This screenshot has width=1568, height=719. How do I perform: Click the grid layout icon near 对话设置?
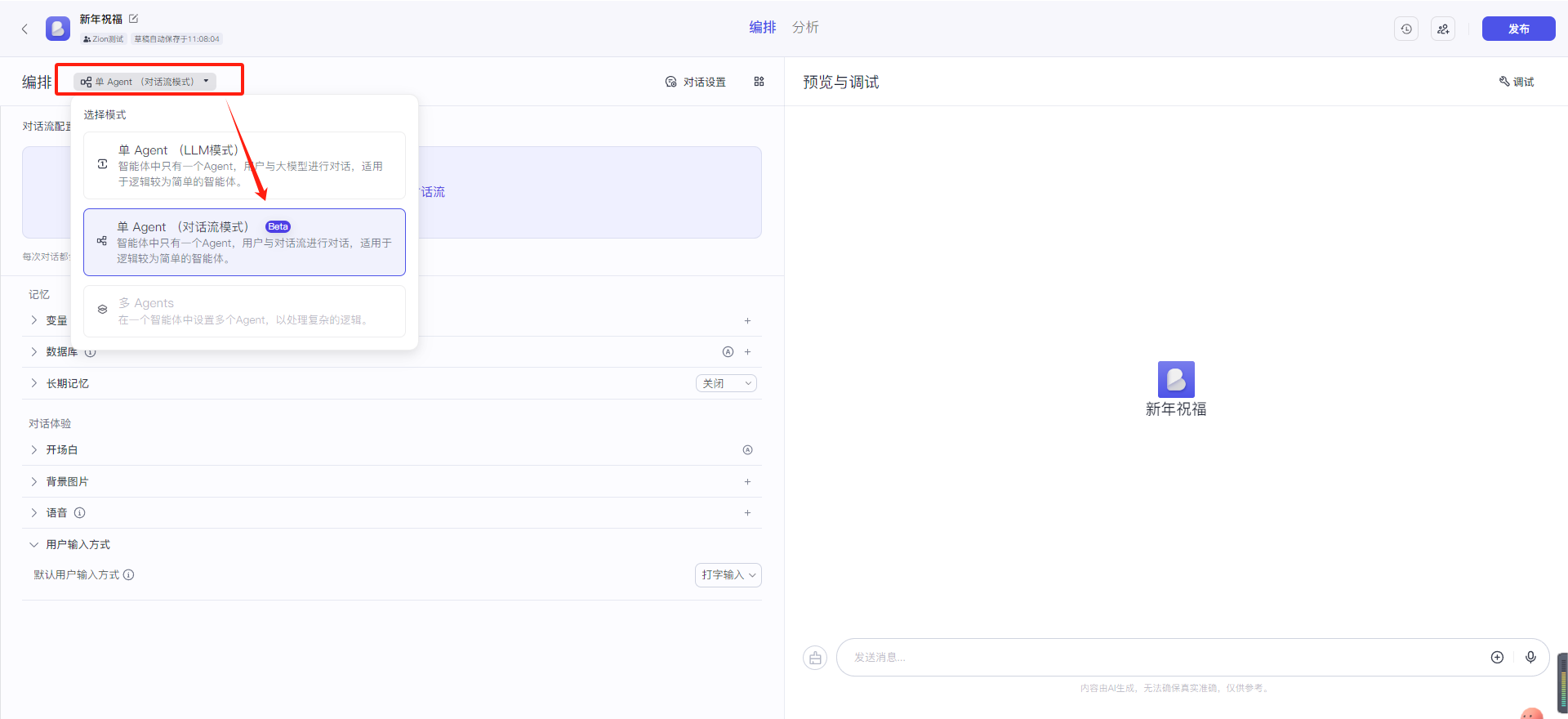coord(759,82)
